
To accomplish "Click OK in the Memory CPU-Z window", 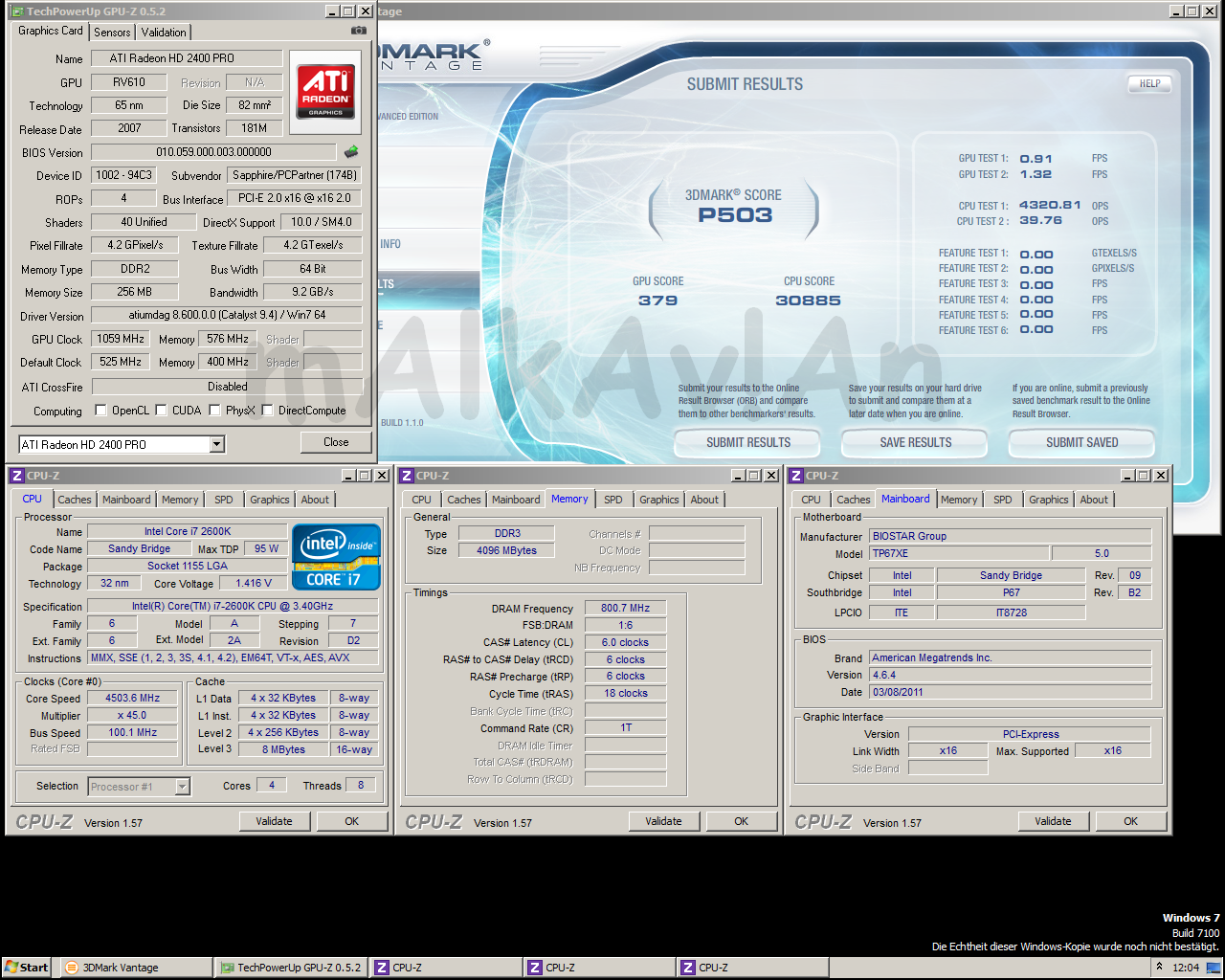I will (x=742, y=821).
